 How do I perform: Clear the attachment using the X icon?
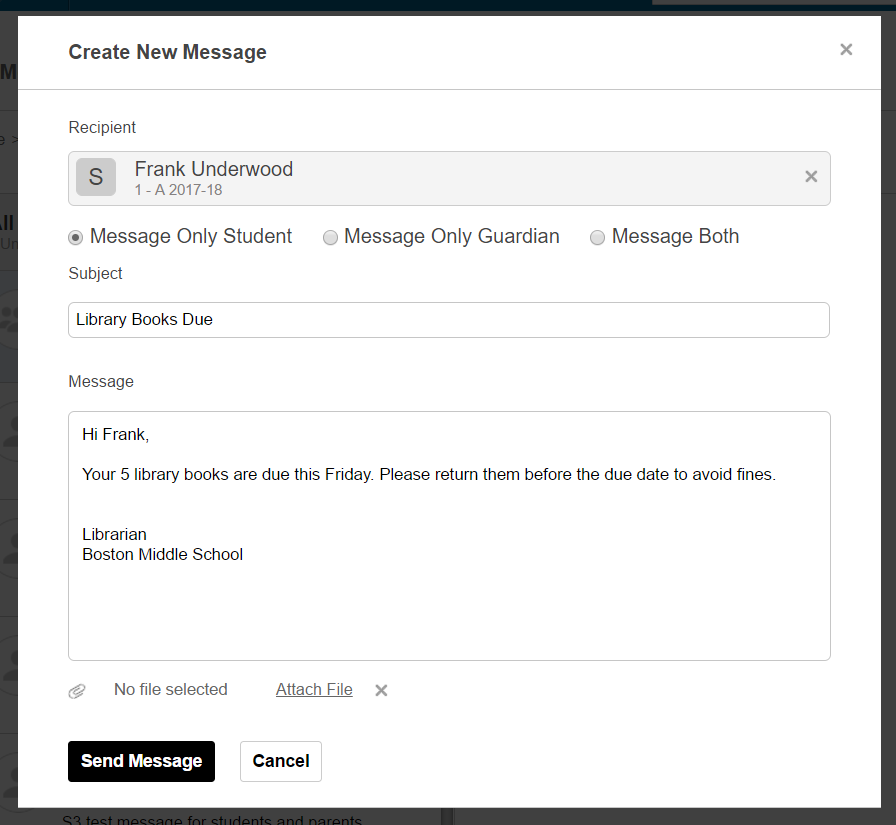click(380, 690)
